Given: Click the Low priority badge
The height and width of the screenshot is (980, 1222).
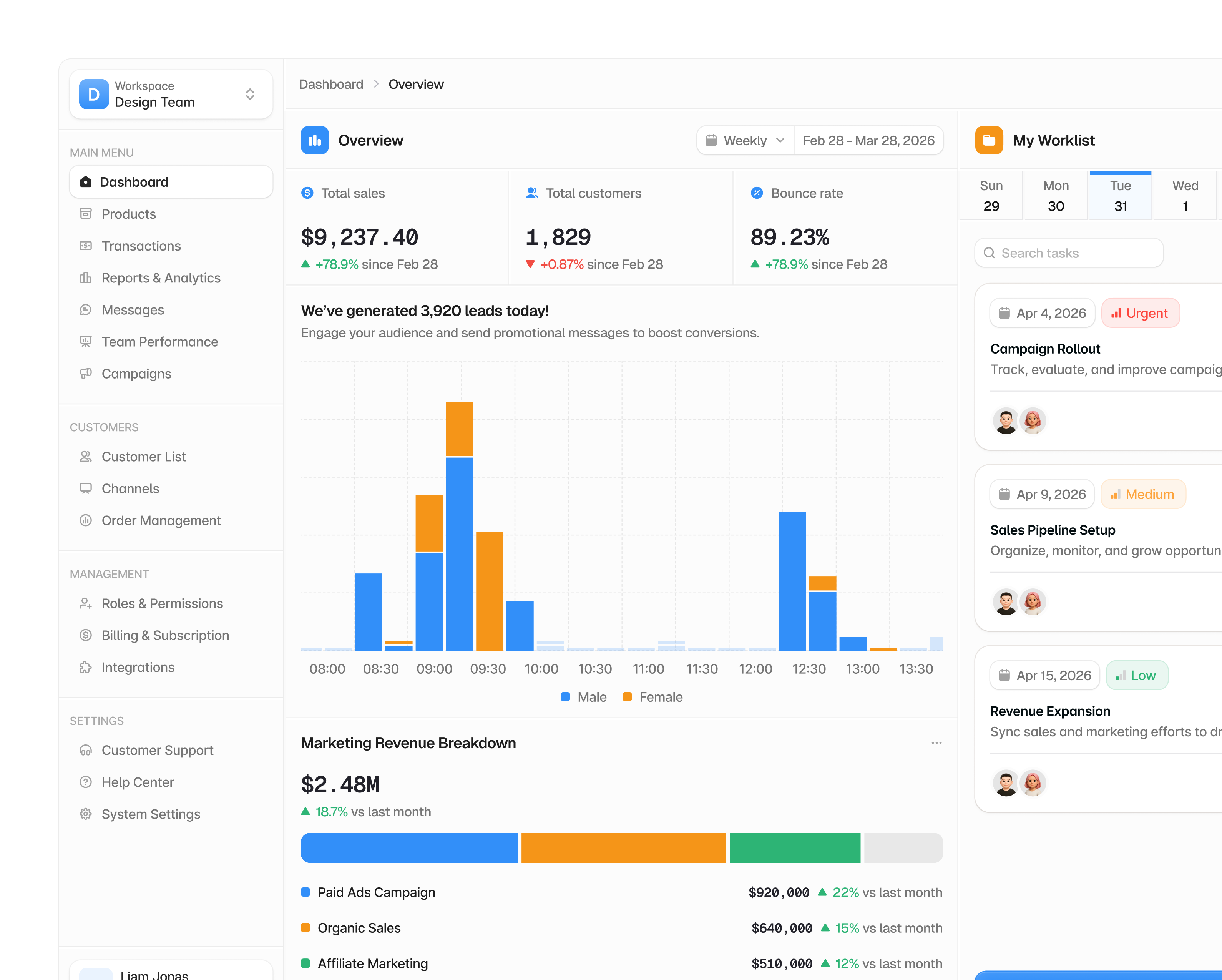Looking at the screenshot, I should pos(1137,675).
